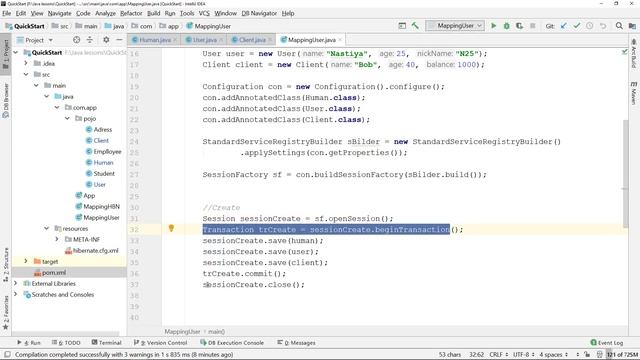This screenshot has height=360, width=640.
Task: Close the MappingUser.java tab
Action: [x=340, y=40]
